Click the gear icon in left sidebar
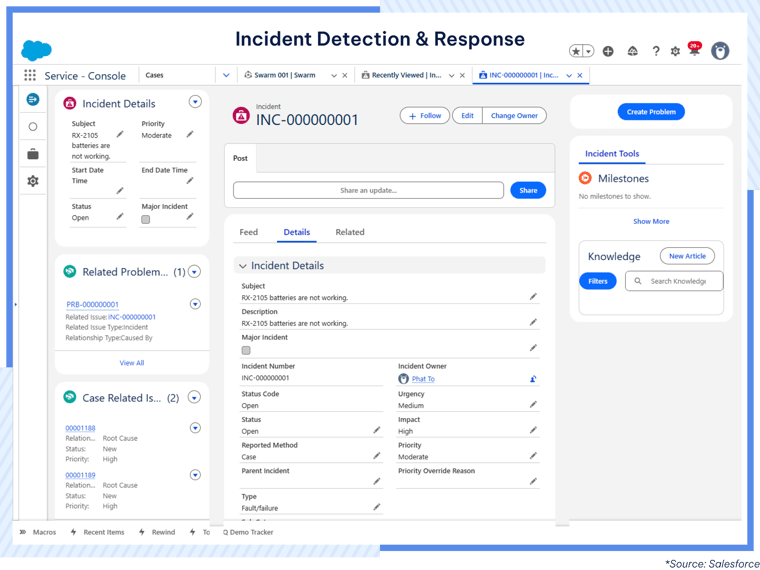Viewport: 760px width, 570px height. click(33, 181)
